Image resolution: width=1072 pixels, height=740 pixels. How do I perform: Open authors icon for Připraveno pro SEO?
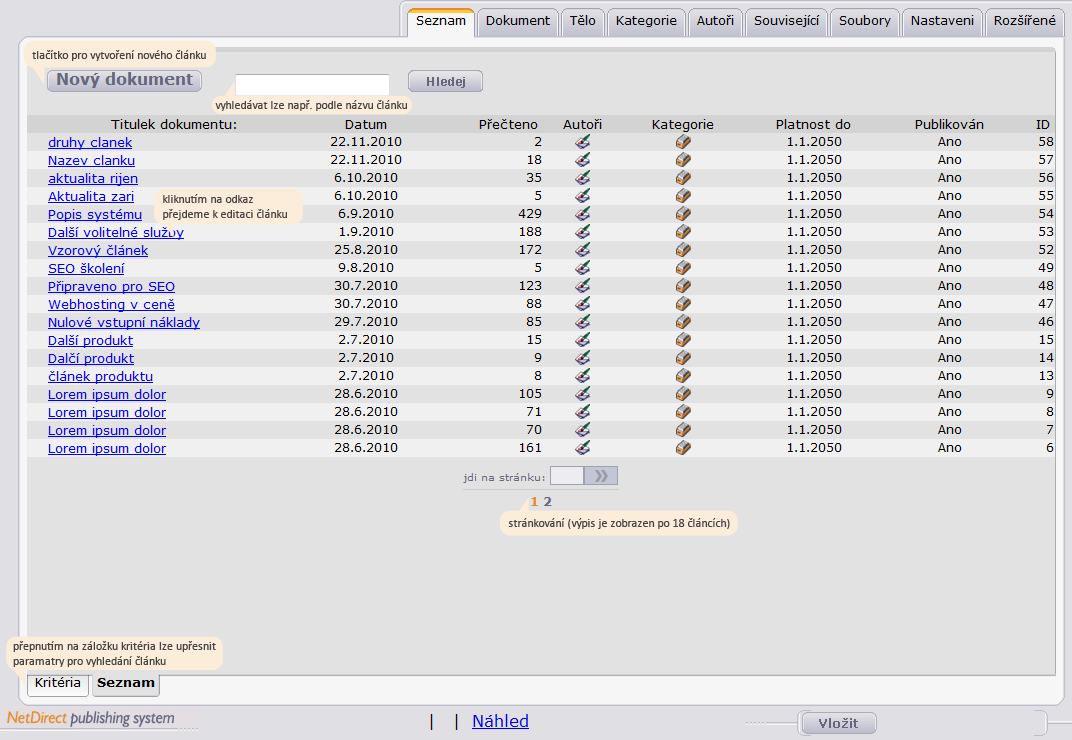[x=582, y=285]
